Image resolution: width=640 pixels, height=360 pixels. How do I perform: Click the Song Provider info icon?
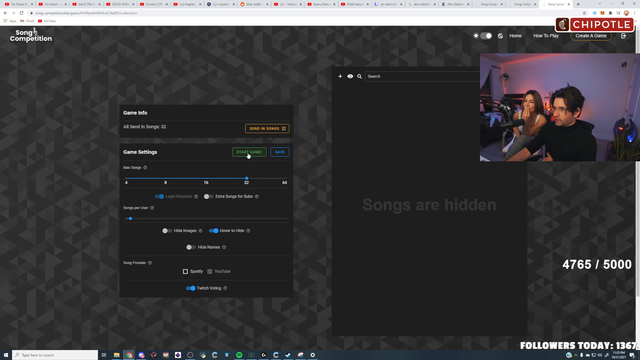click(x=150, y=263)
